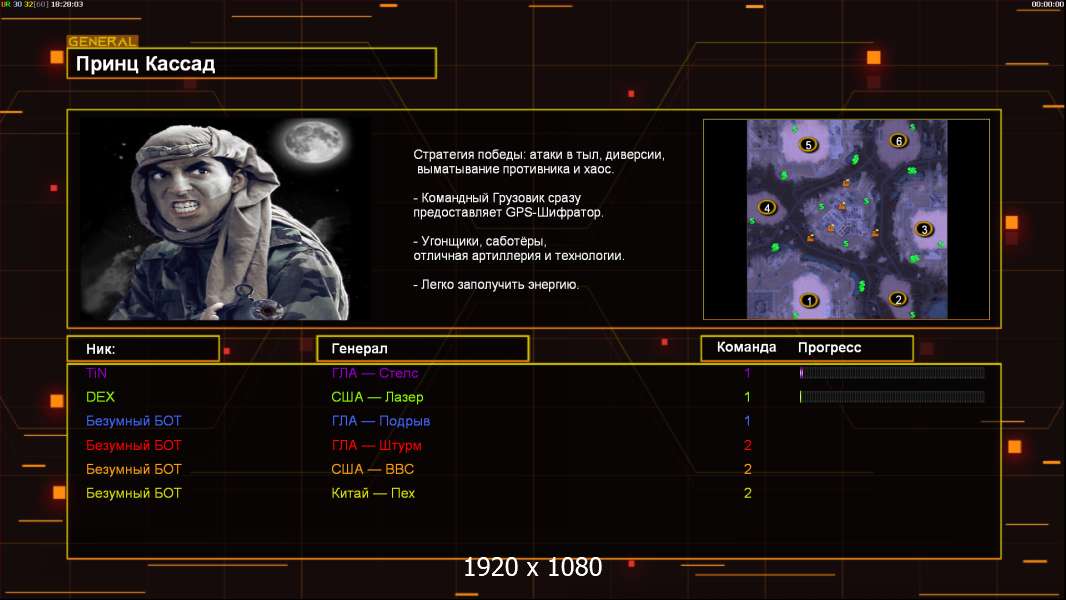Click the DEX loading progress bar
The height and width of the screenshot is (600, 1066).
pyautogui.click(x=892, y=397)
